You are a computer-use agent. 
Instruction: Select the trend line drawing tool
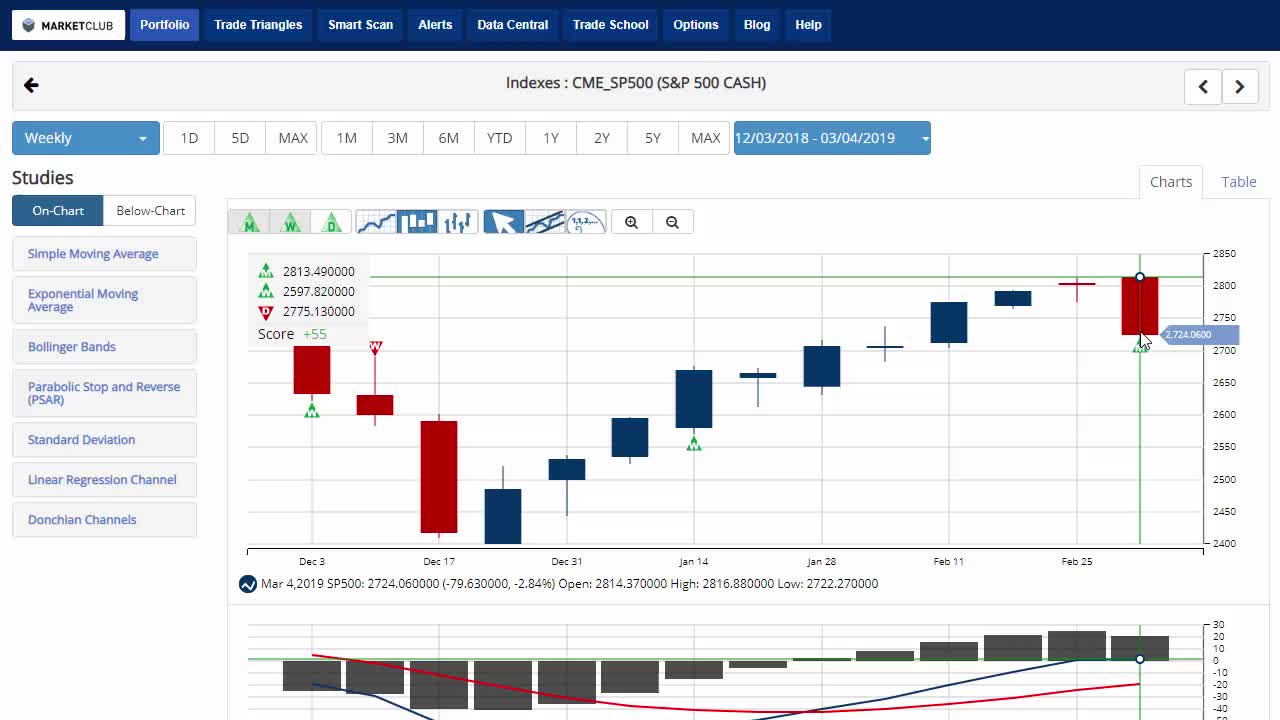[x=545, y=222]
